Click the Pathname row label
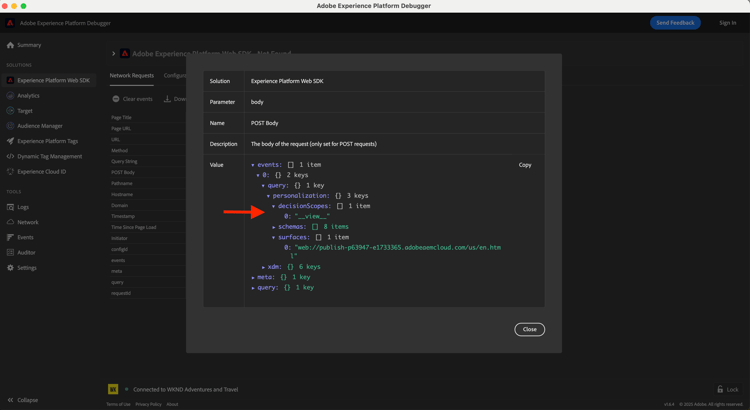Screen dimensions: 750x410 coord(121,183)
